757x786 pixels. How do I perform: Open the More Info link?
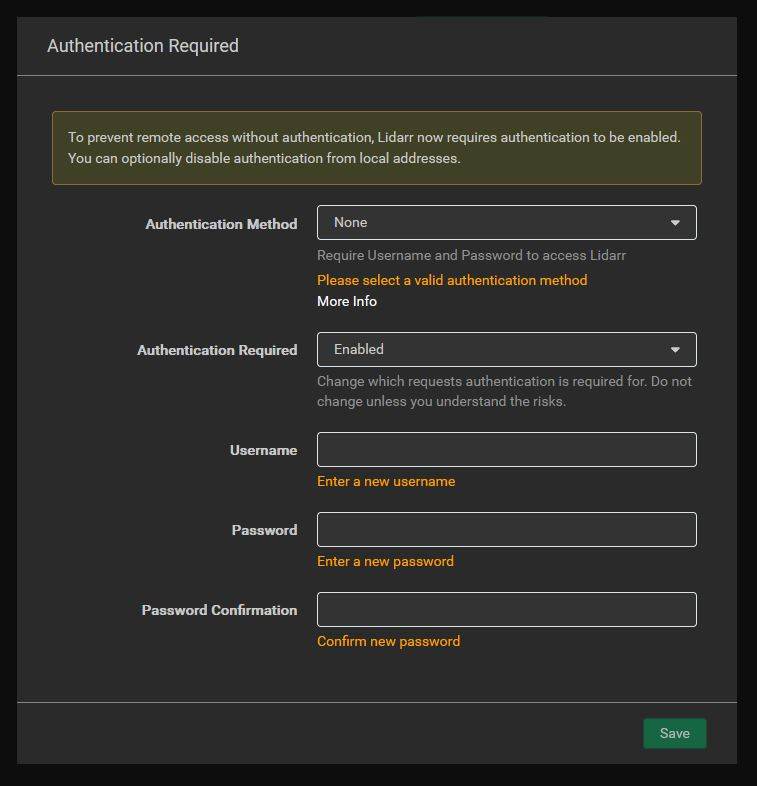tap(347, 301)
